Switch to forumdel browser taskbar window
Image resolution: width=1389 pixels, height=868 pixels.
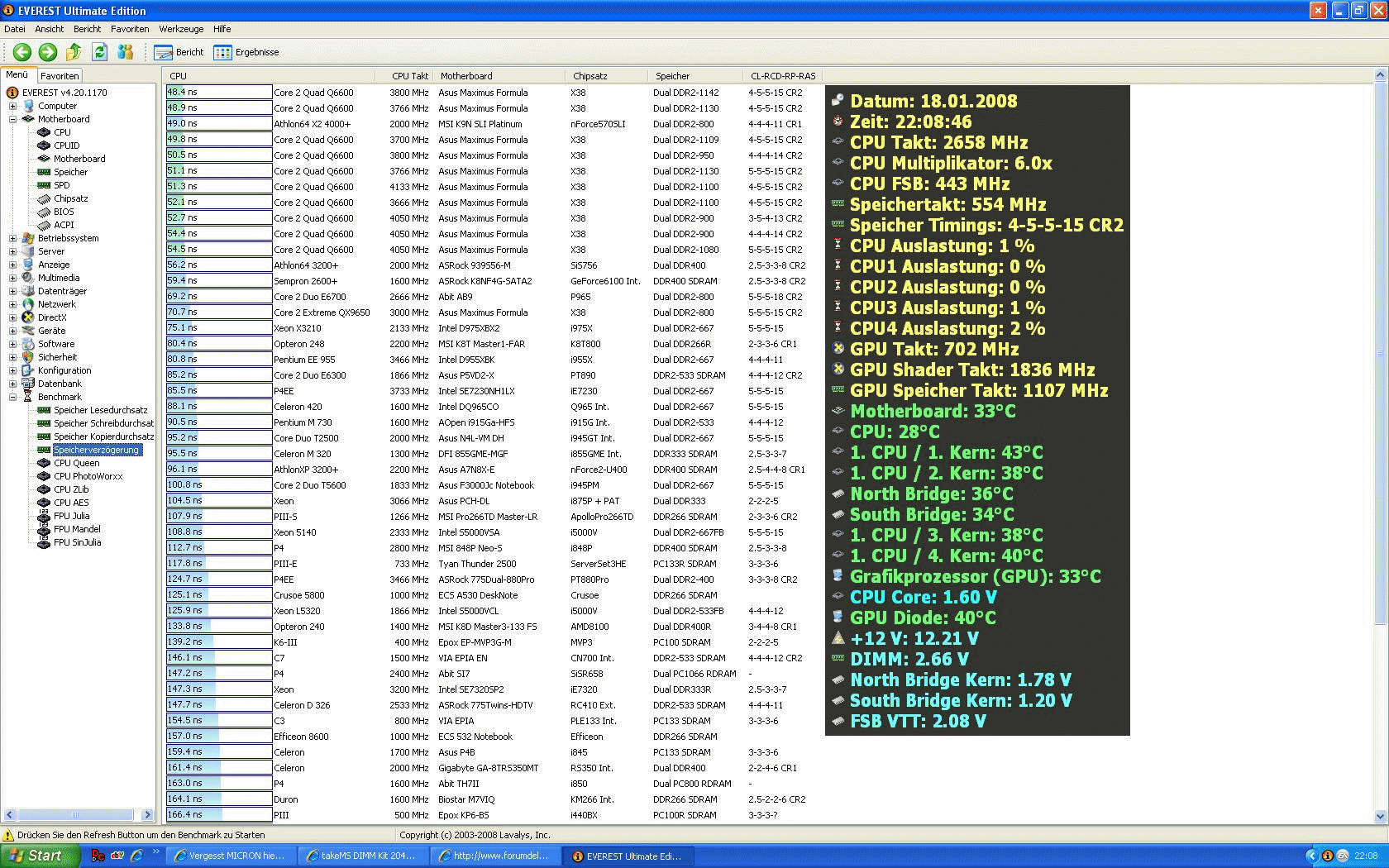494,856
